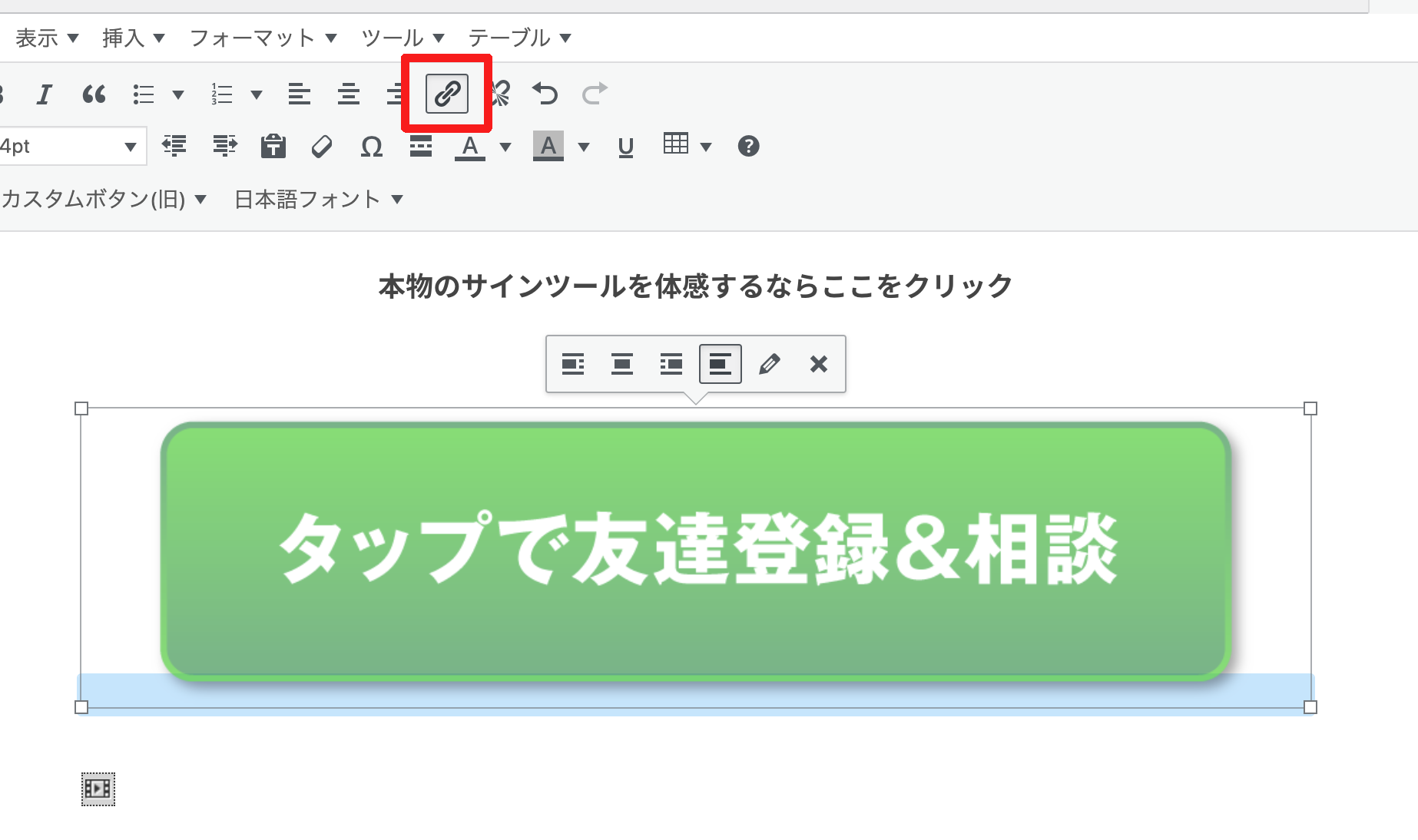The image size is (1418, 840).
Task: Toggle underline formatting
Action: (x=626, y=146)
